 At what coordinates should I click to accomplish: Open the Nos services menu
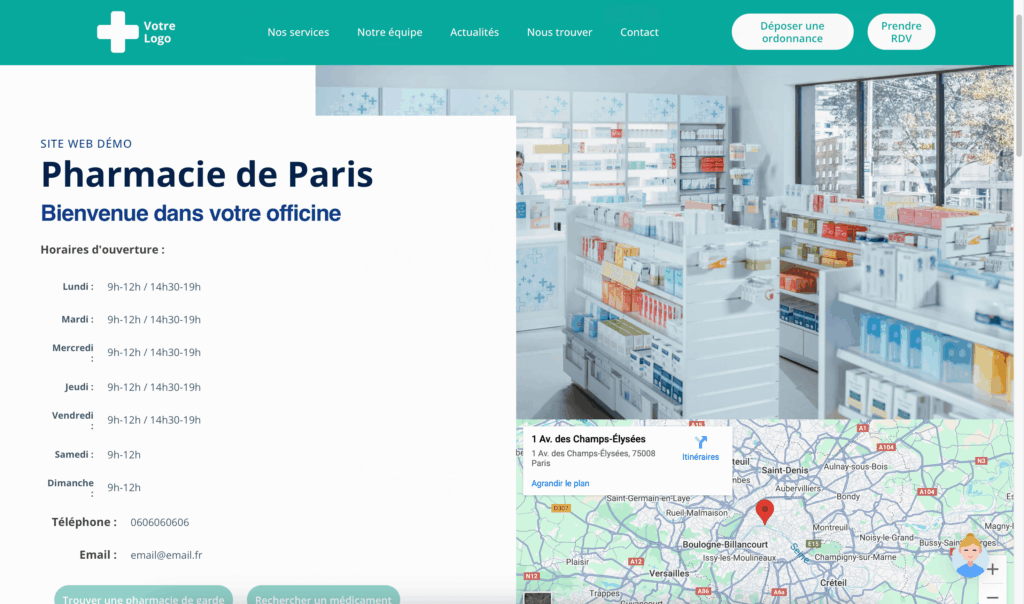[x=298, y=32]
